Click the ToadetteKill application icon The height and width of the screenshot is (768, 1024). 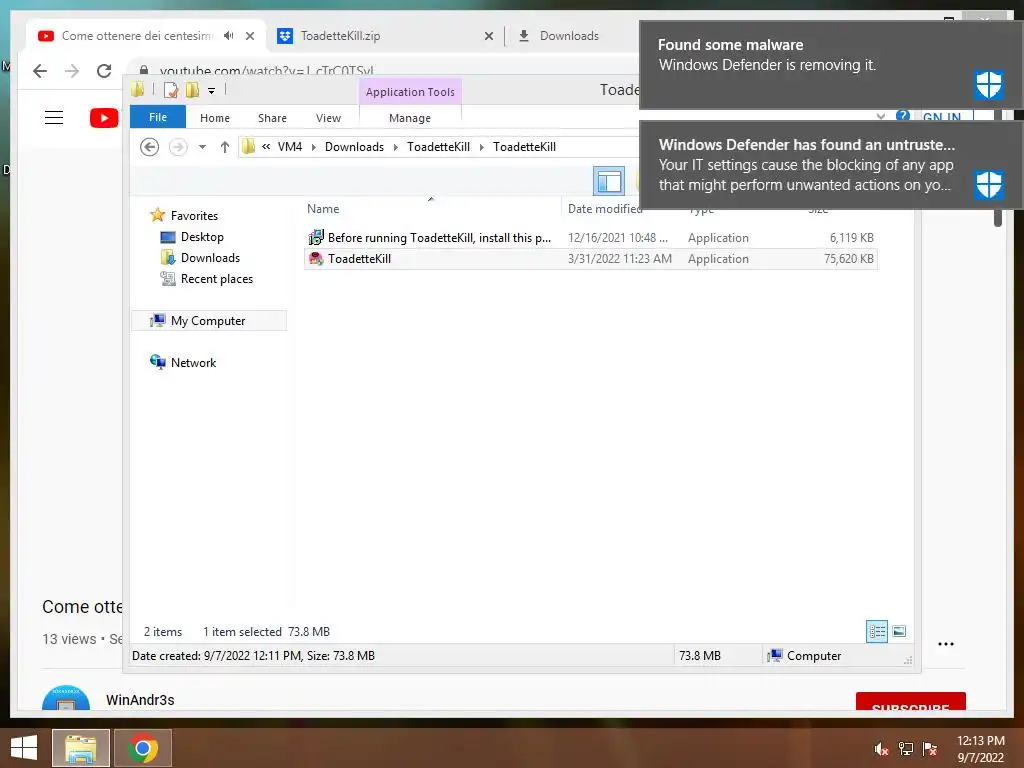pyautogui.click(x=316, y=259)
